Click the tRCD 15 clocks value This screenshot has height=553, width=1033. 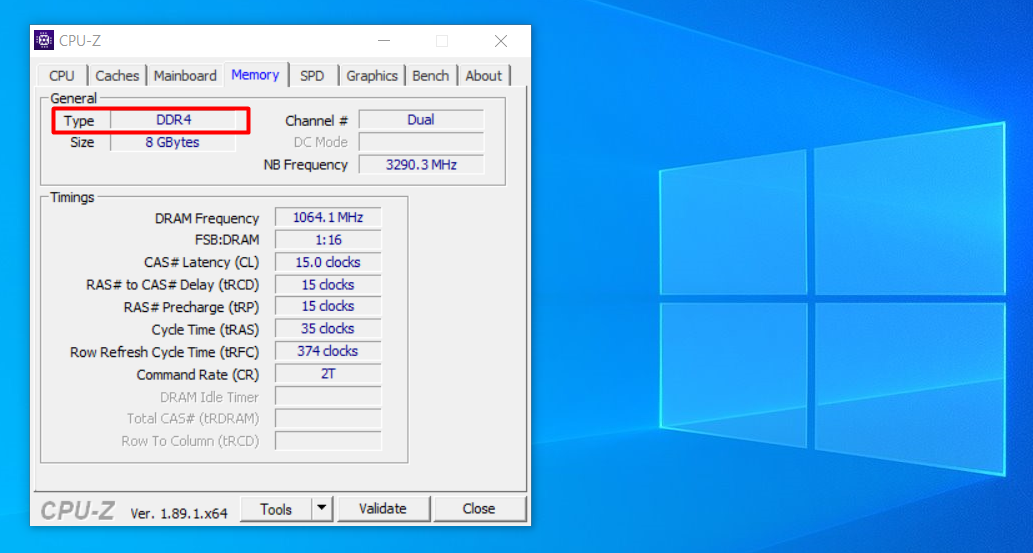click(x=328, y=285)
